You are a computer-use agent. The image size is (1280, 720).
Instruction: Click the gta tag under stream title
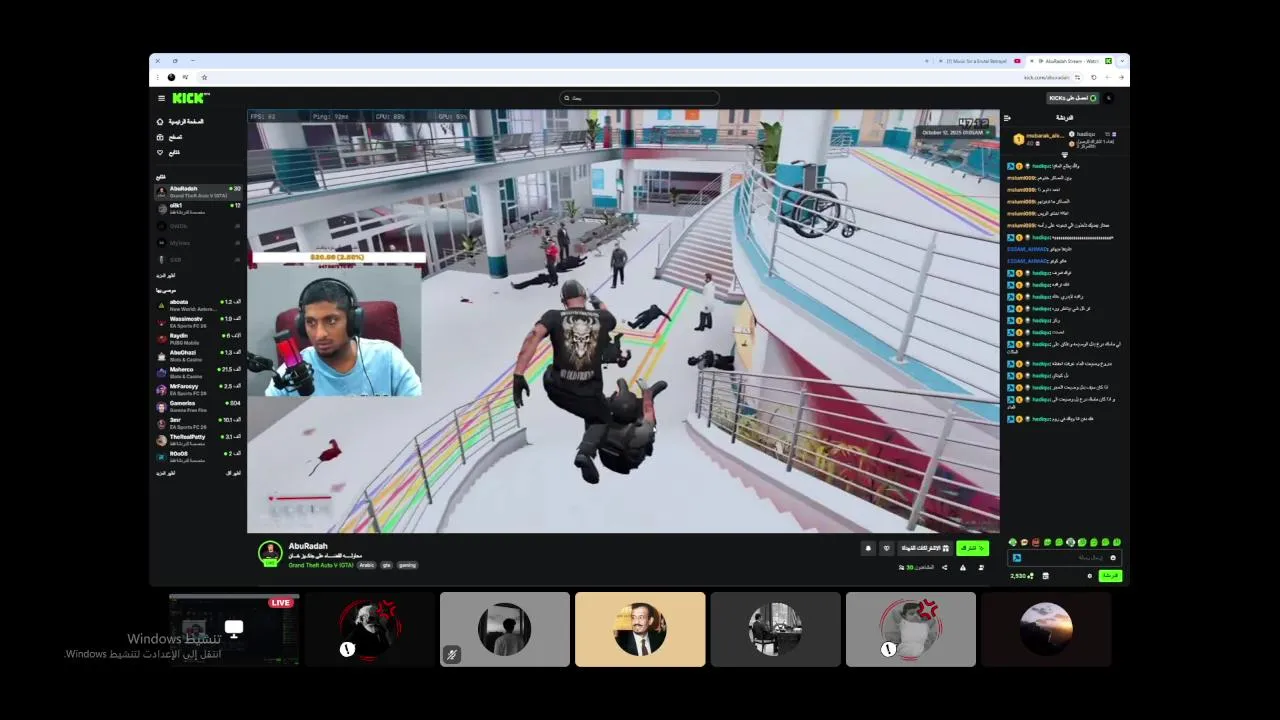386,565
